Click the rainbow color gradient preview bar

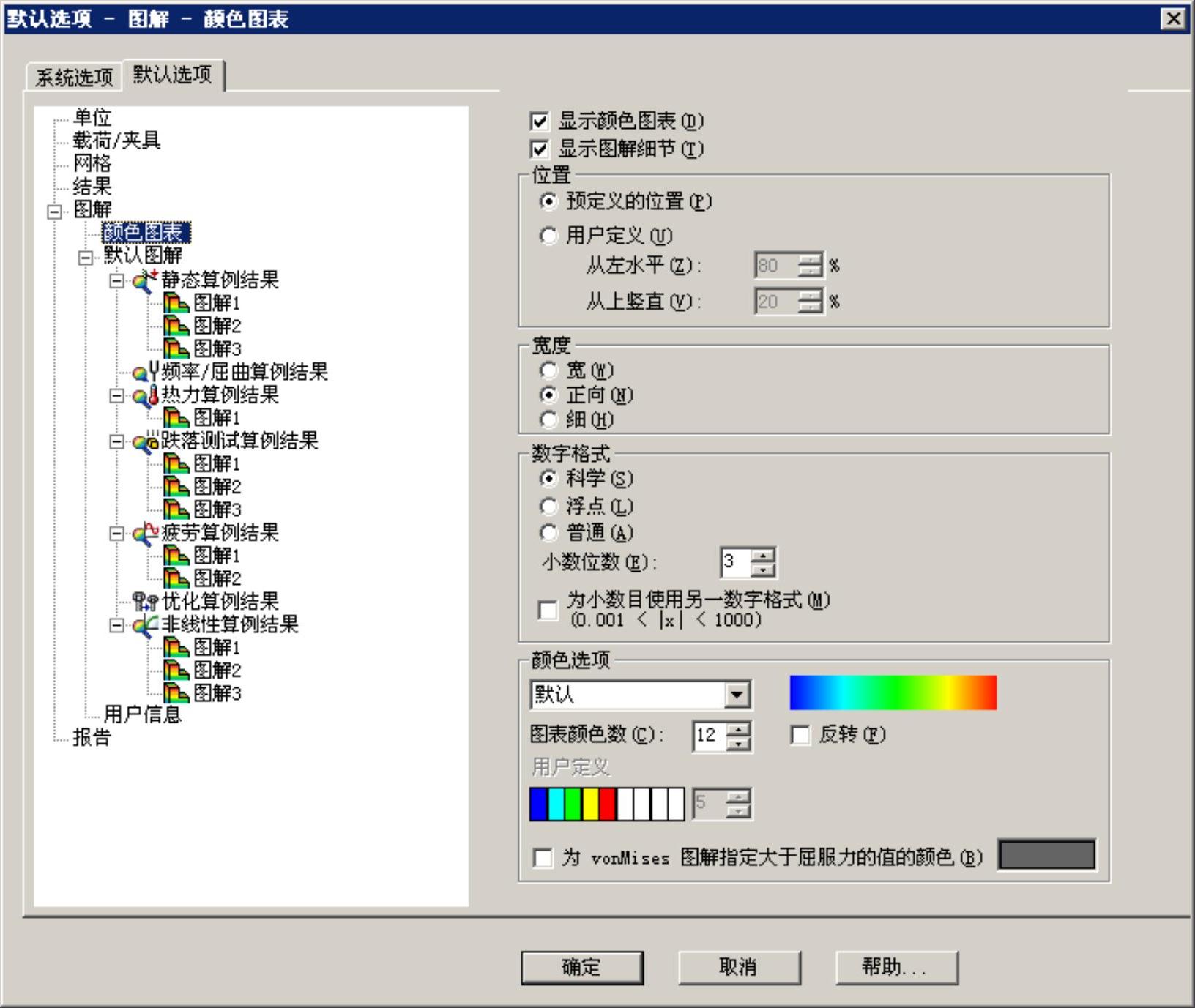coord(893,692)
